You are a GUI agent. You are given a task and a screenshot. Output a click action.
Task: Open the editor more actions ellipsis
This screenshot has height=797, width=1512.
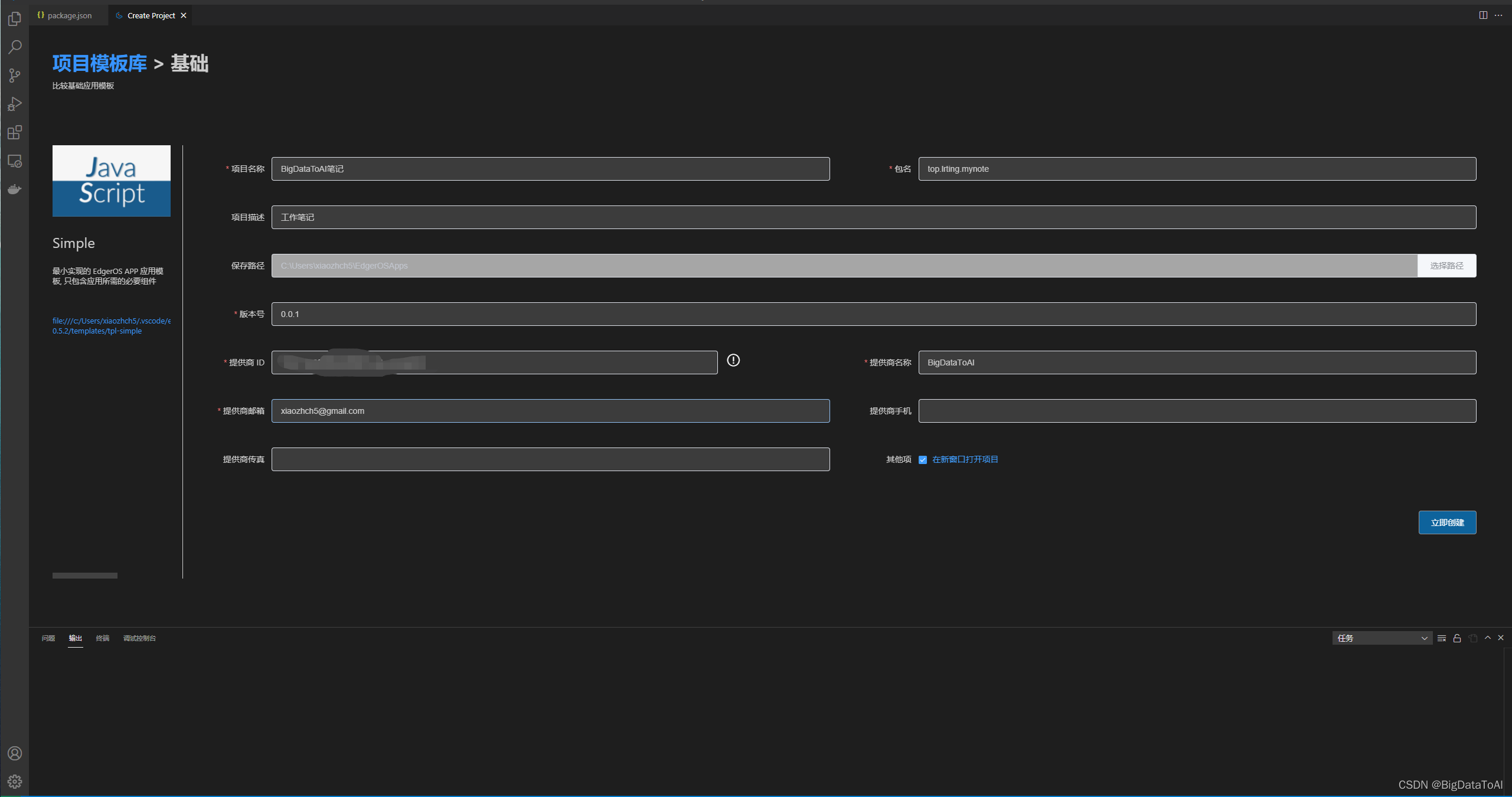[x=1498, y=15]
